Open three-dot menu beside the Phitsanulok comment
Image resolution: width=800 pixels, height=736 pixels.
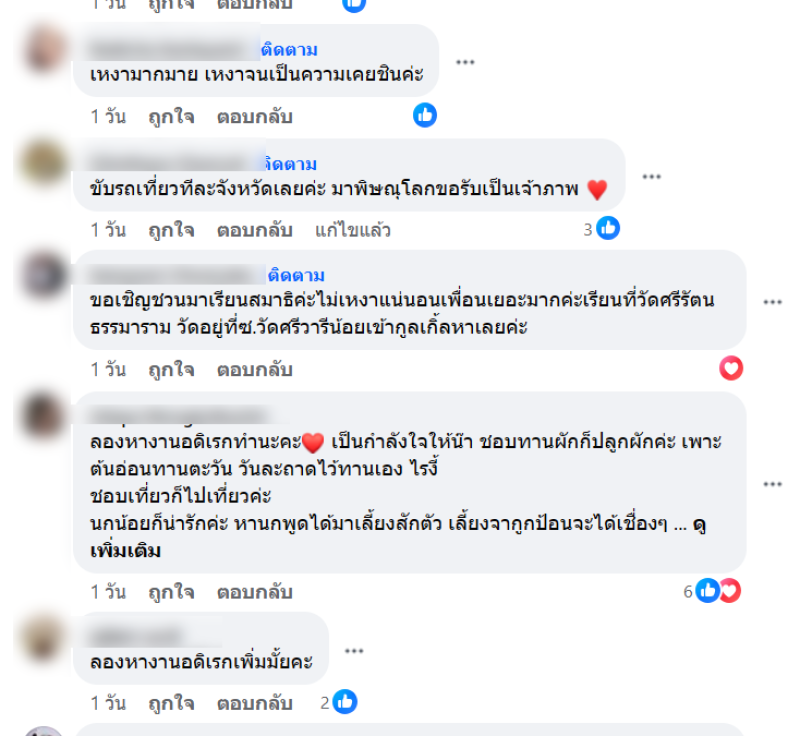[652, 176]
